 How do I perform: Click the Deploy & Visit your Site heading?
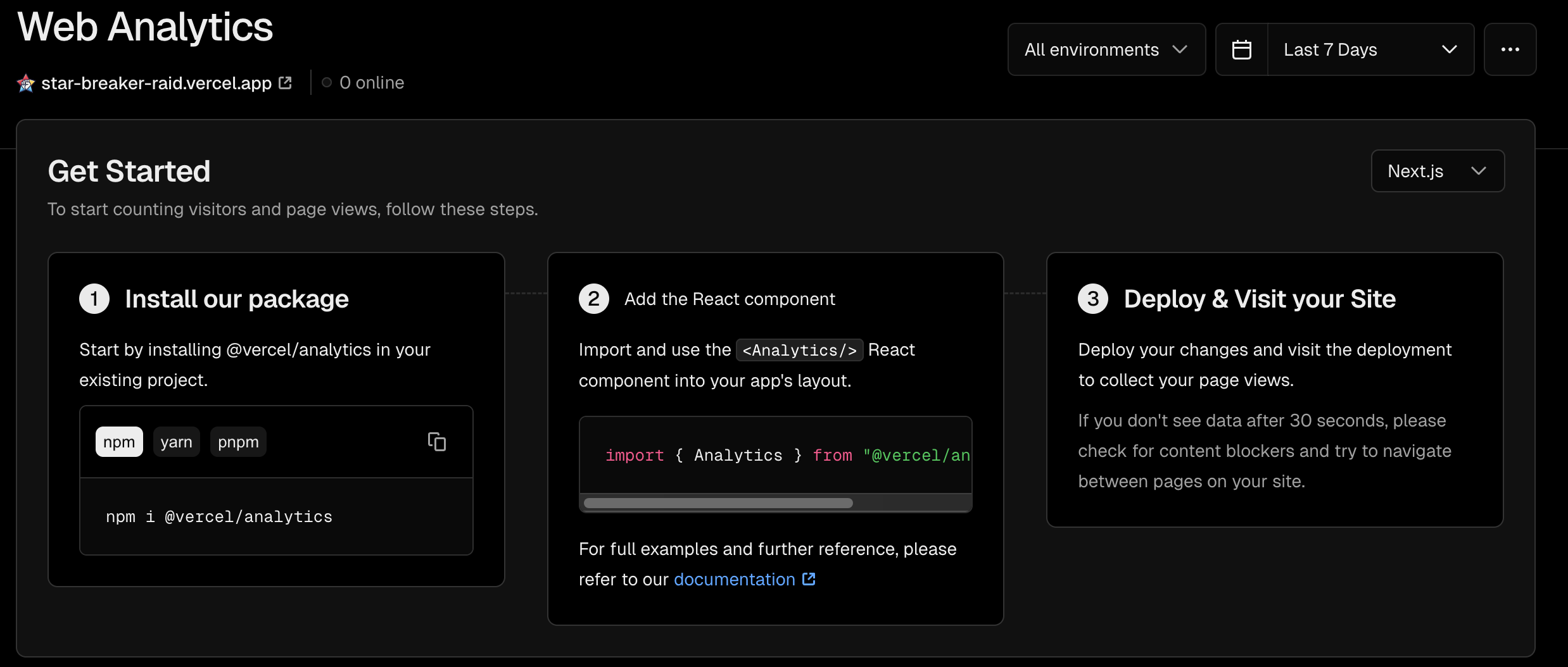coord(1260,299)
